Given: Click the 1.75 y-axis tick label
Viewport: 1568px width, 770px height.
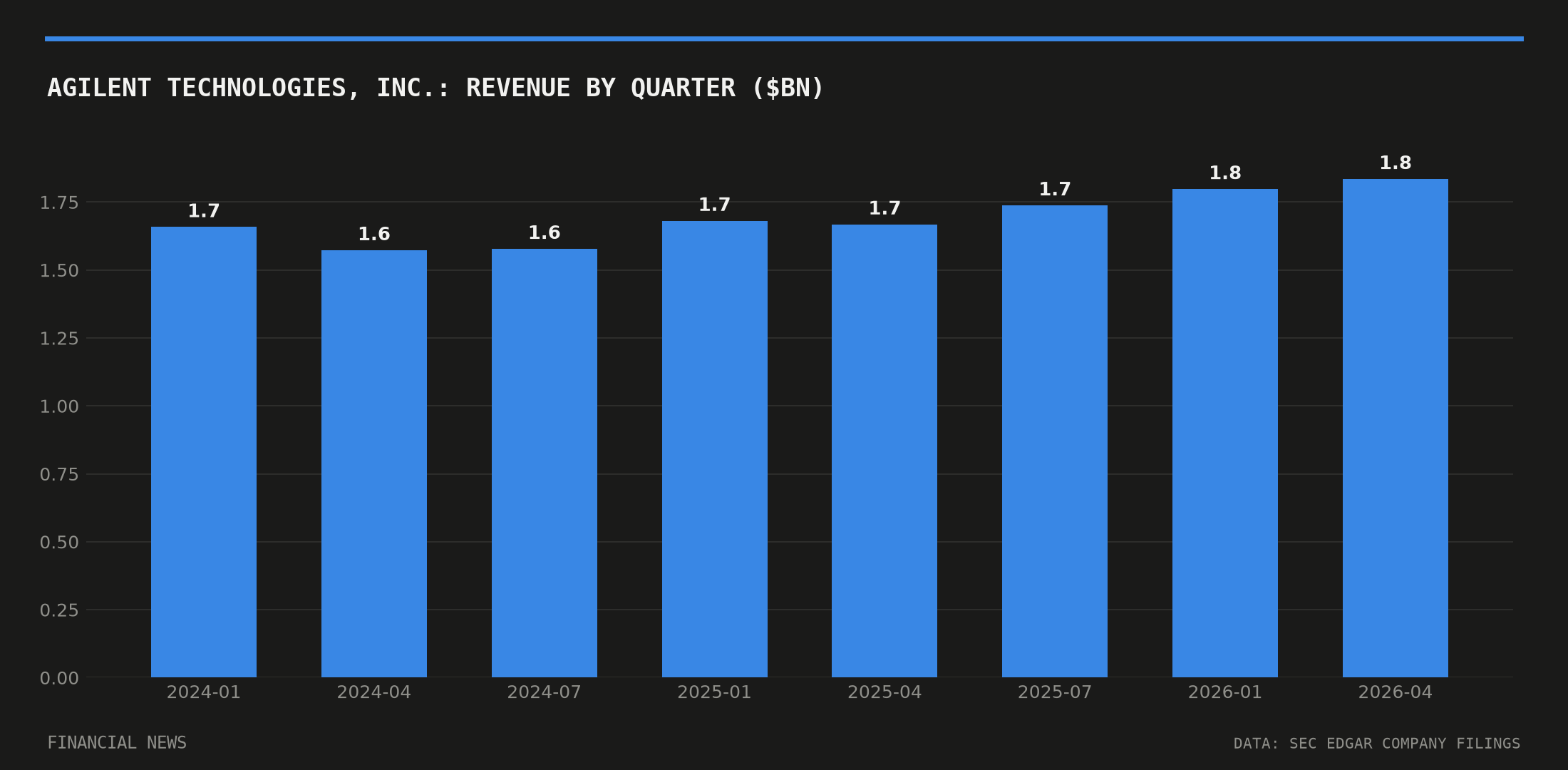Looking at the screenshot, I should pos(59,203).
